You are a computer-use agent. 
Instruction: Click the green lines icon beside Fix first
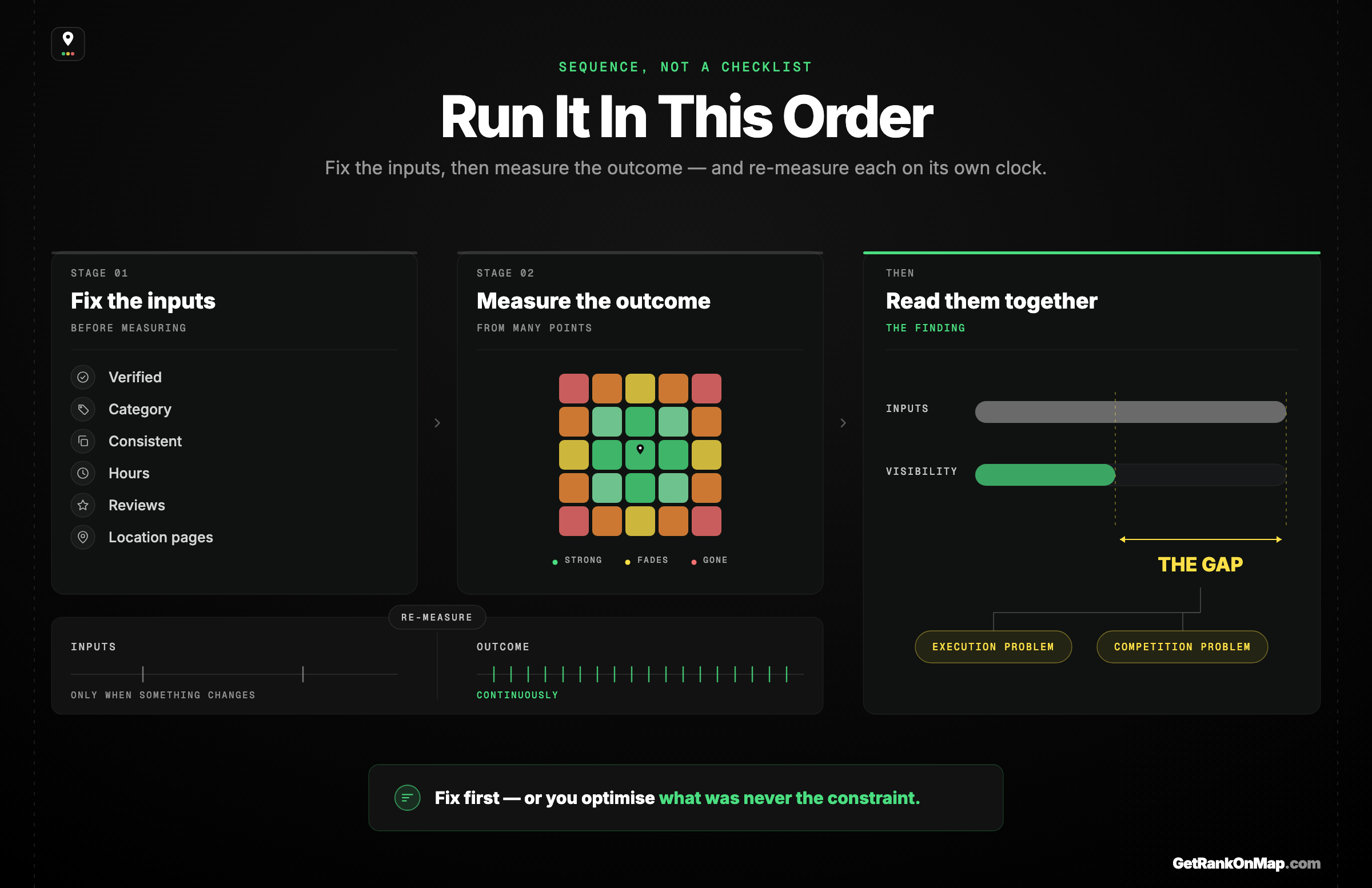coord(407,798)
